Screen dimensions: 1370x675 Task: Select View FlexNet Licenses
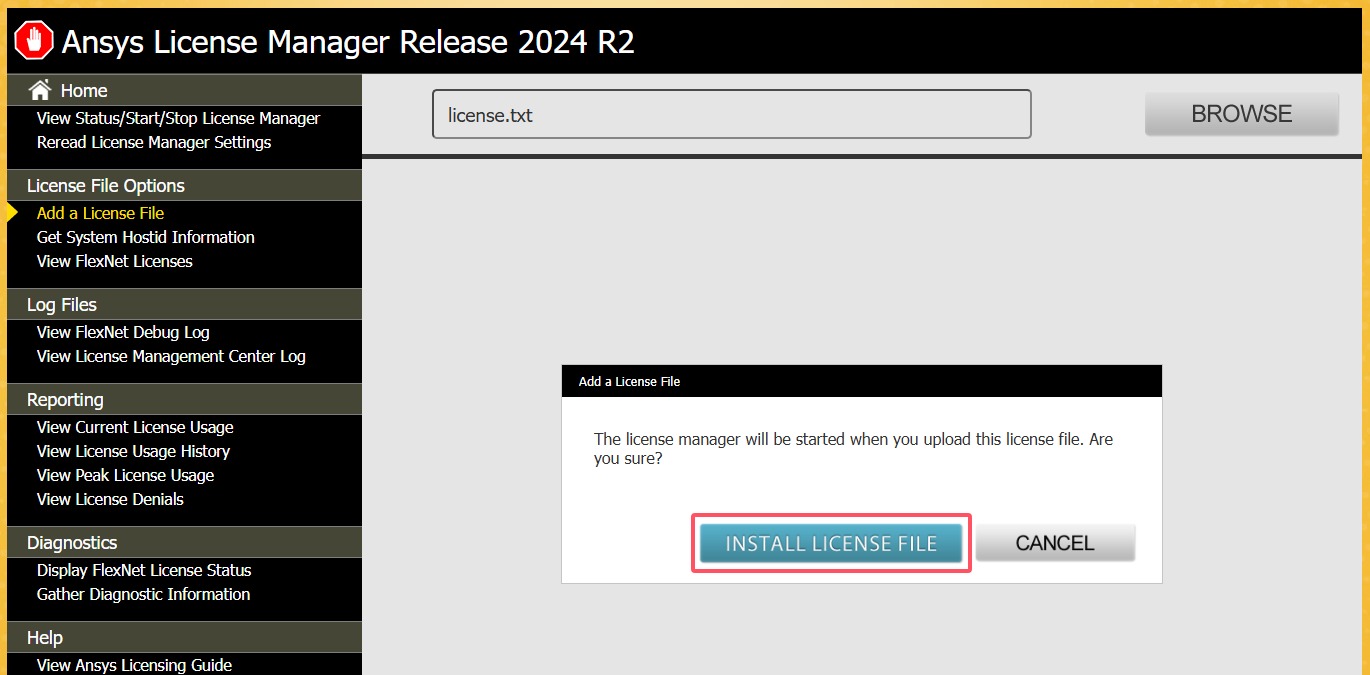(114, 261)
